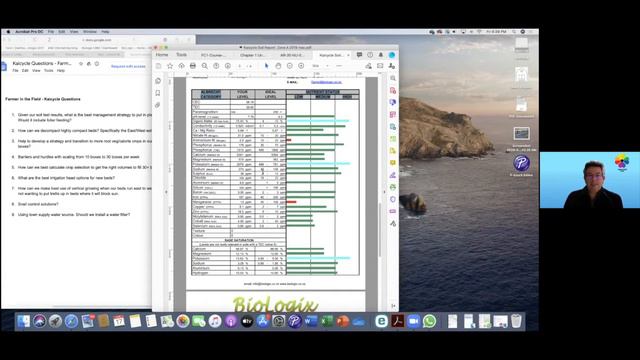The image size is (640, 360).
Task: Open Microsoft Excel from the Dock
Action: click(327, 321)
